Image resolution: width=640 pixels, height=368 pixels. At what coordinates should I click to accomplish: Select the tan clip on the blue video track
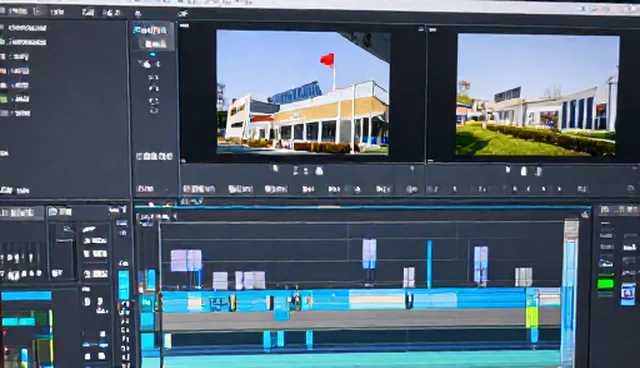[376, 301]
